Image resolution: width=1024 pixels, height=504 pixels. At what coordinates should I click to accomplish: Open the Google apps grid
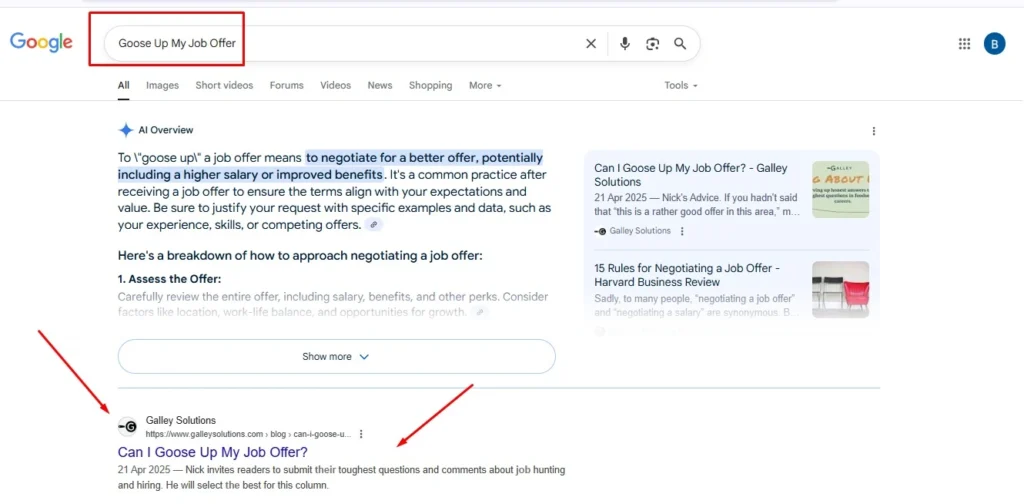coord(964,44)
